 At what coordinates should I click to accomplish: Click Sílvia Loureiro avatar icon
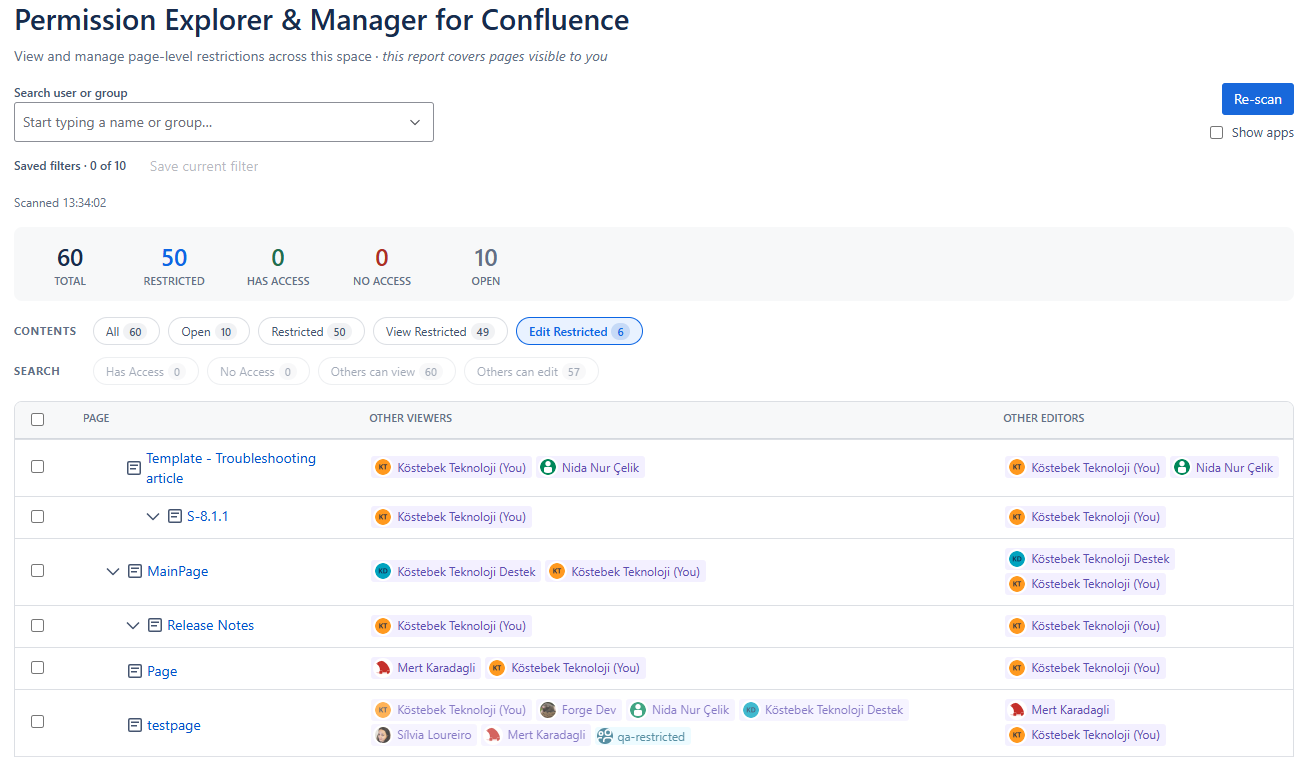click(383, 735)
